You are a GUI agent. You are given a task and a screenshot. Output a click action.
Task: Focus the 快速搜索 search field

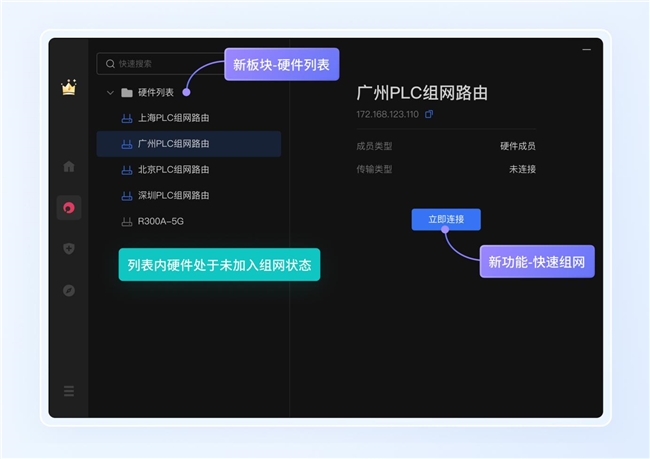coord(160,64)
